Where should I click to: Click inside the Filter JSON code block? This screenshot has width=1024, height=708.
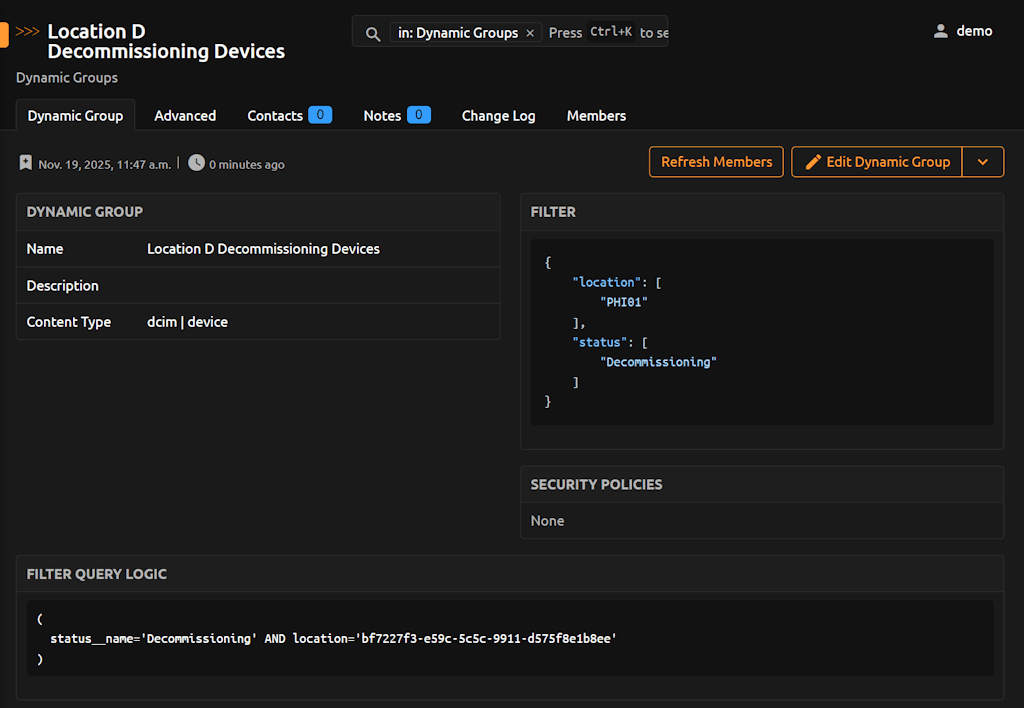(761, 332)
